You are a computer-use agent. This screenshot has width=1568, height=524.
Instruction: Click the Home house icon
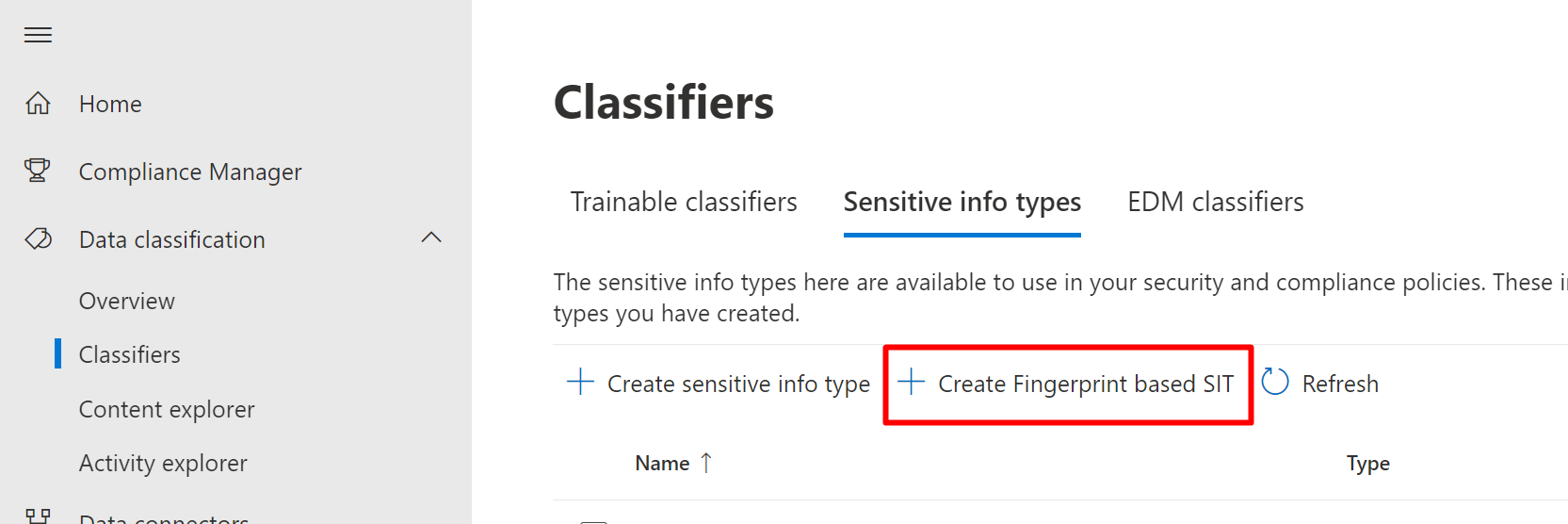(38, 103)
